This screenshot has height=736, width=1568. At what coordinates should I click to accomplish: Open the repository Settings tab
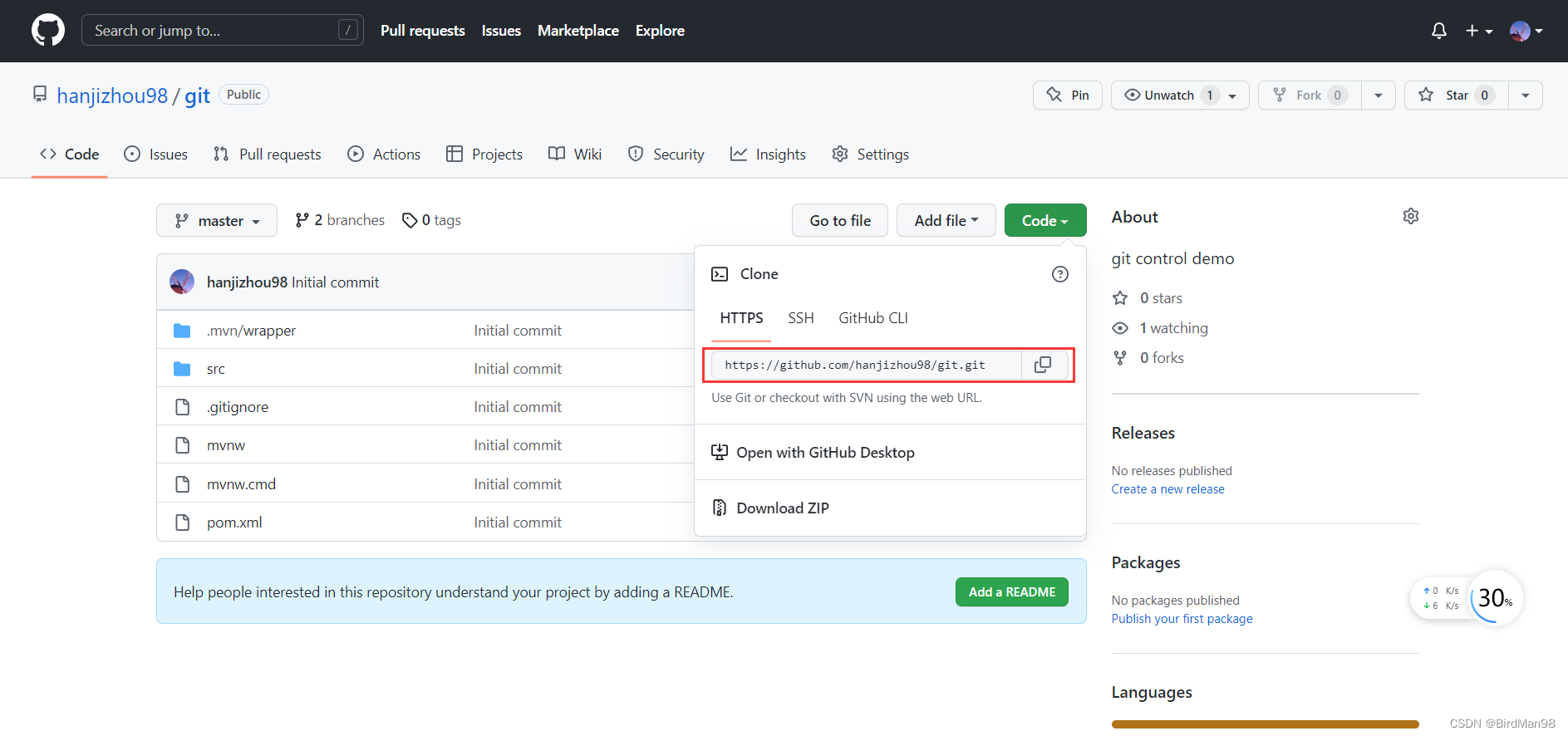(871, 155)
